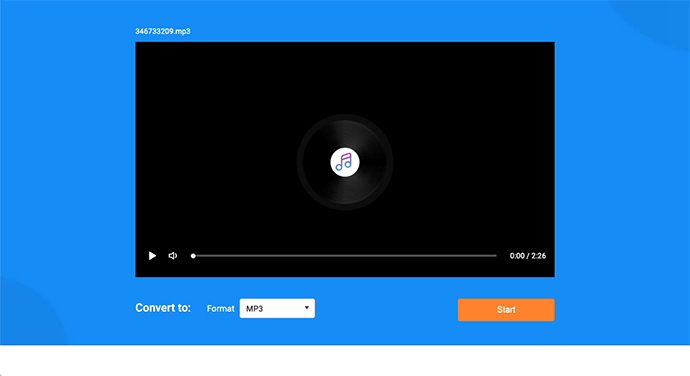Viewport: 690px width, 376px height.
Task: Click the Convert to: label
Action: coord(163,308)
